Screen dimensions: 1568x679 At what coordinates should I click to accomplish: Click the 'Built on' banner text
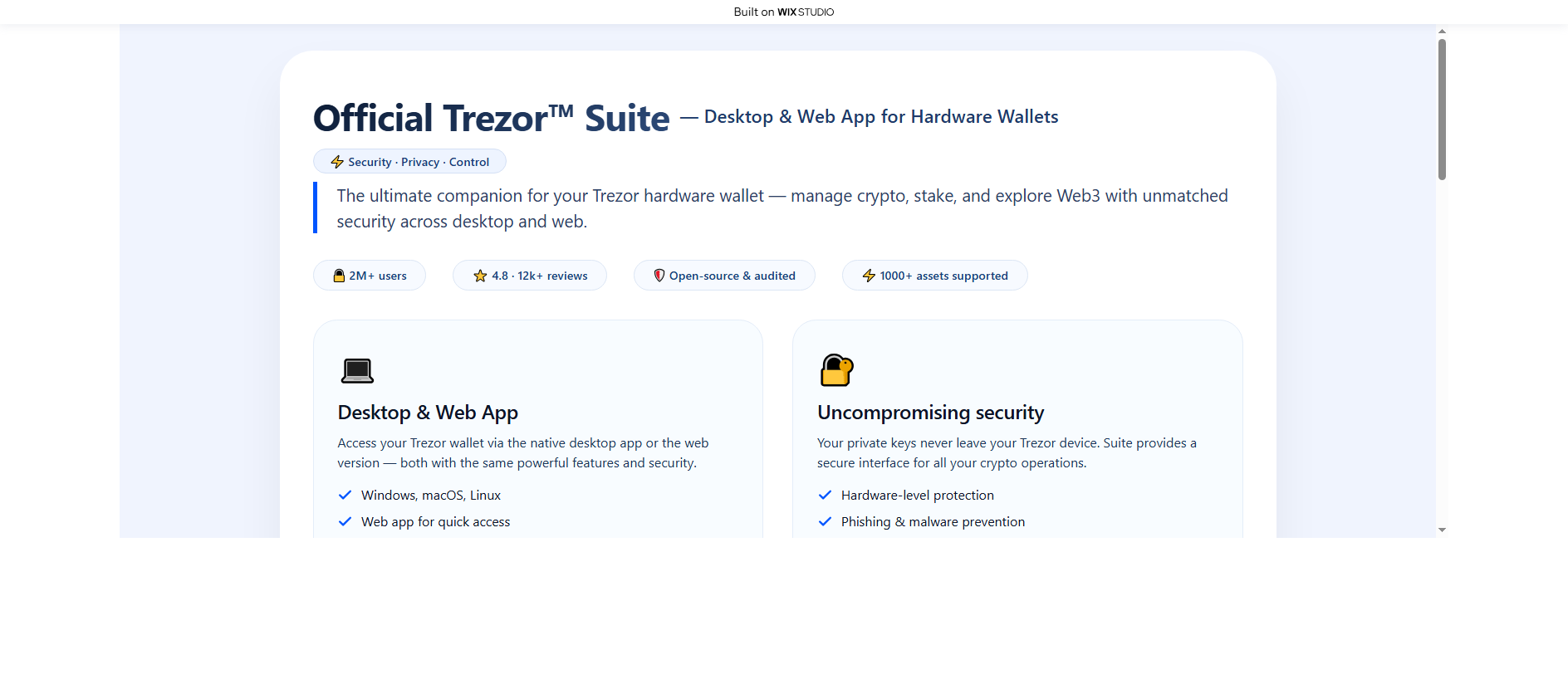point(754,12)
